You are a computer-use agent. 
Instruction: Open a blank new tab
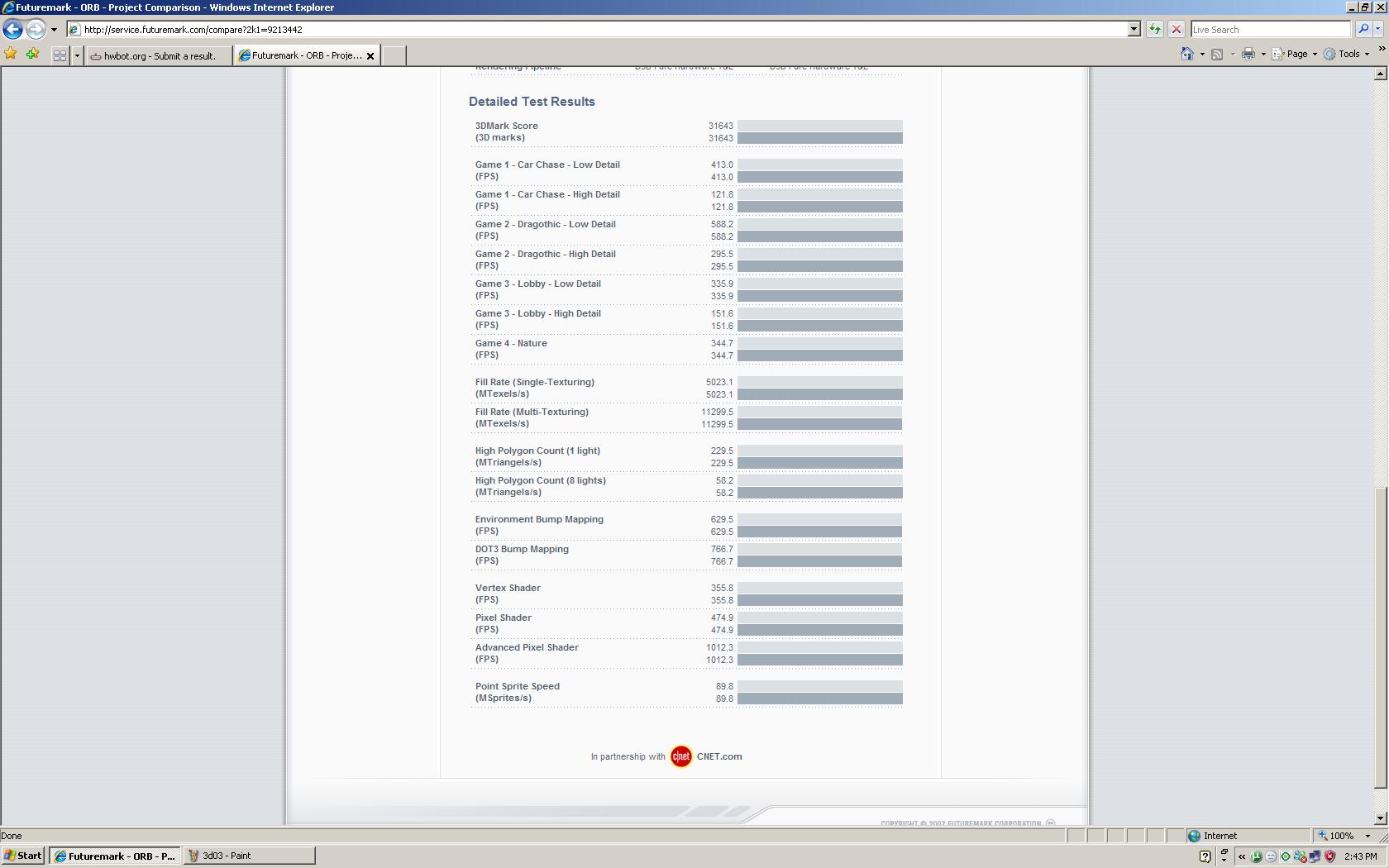[394, 55]
